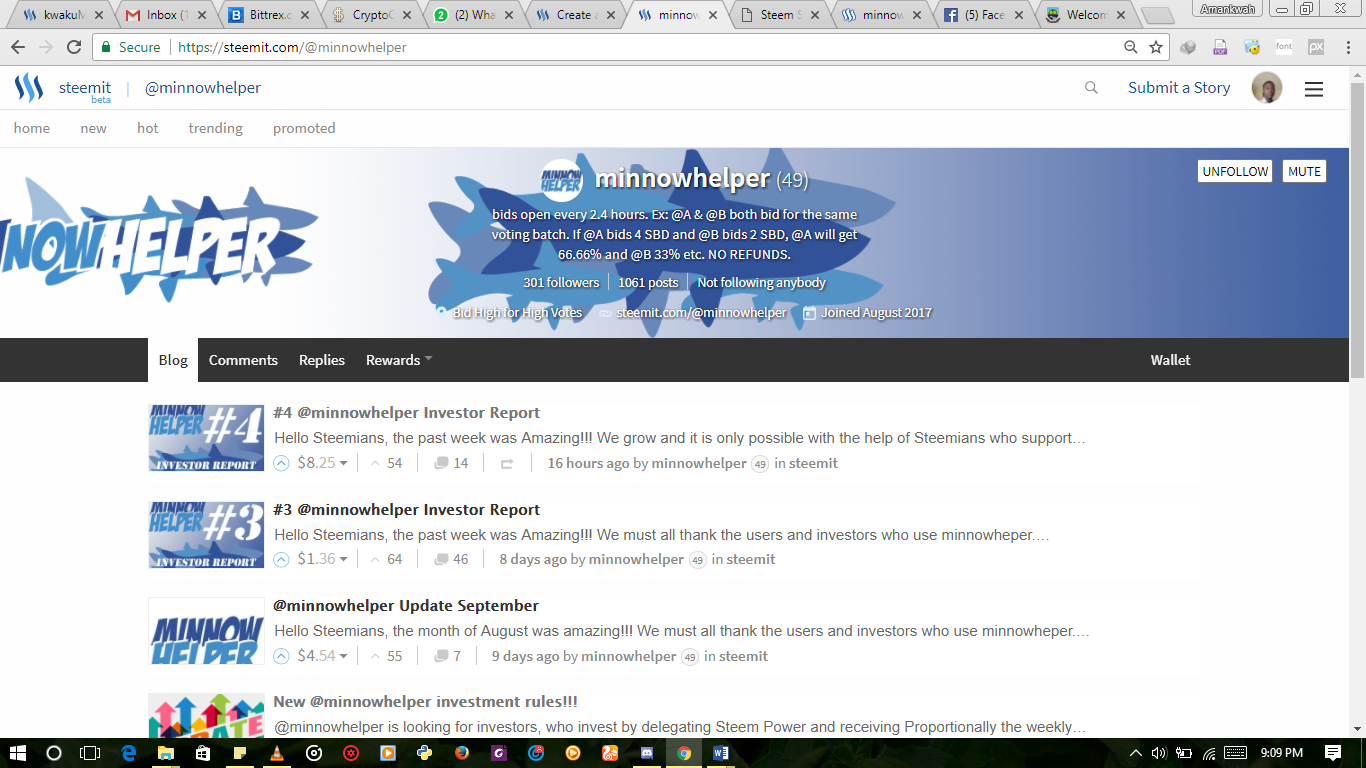Open the #3 Investor Report thumbnail
Screen dimensions: 1366x768
[x=206, y=534]
